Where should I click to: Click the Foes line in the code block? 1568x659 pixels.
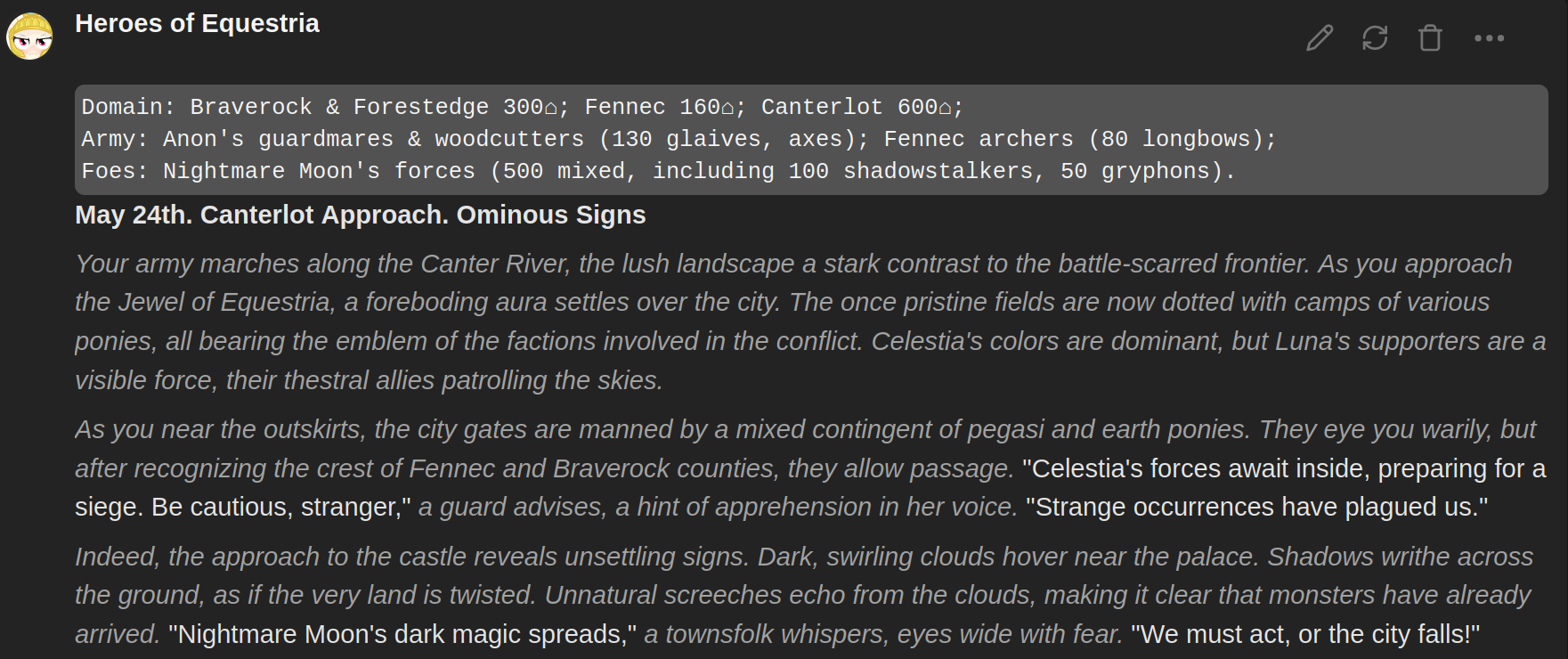pyautogui.click(x=658, y=171)
